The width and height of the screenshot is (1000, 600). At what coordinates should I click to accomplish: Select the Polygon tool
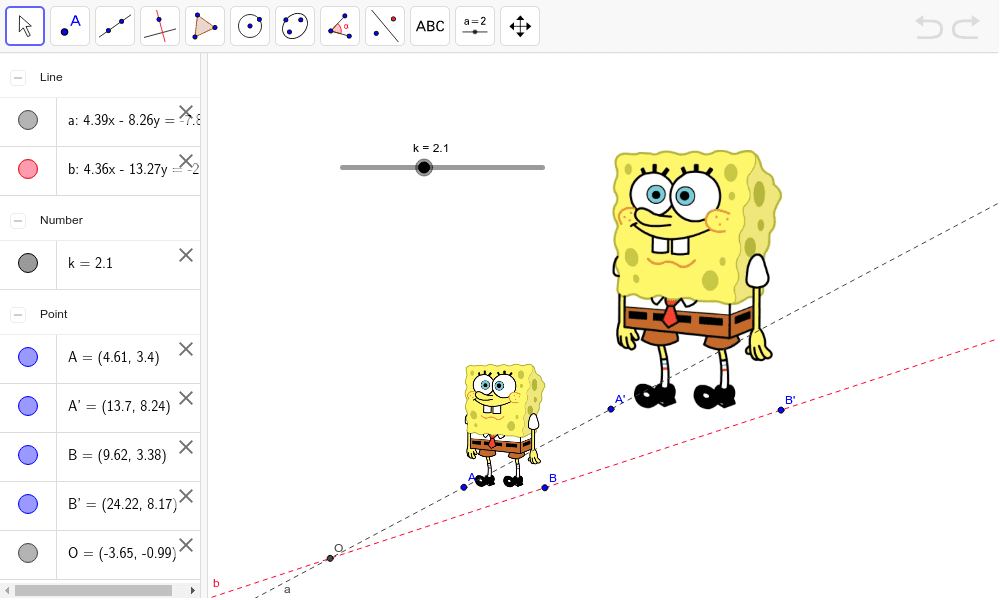click(x=205, y=26)
